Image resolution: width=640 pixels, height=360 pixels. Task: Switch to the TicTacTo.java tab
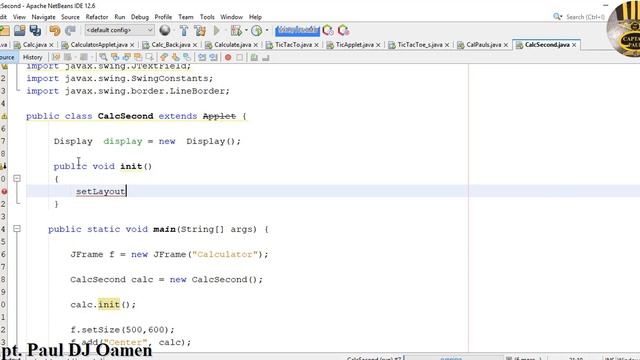293,44
